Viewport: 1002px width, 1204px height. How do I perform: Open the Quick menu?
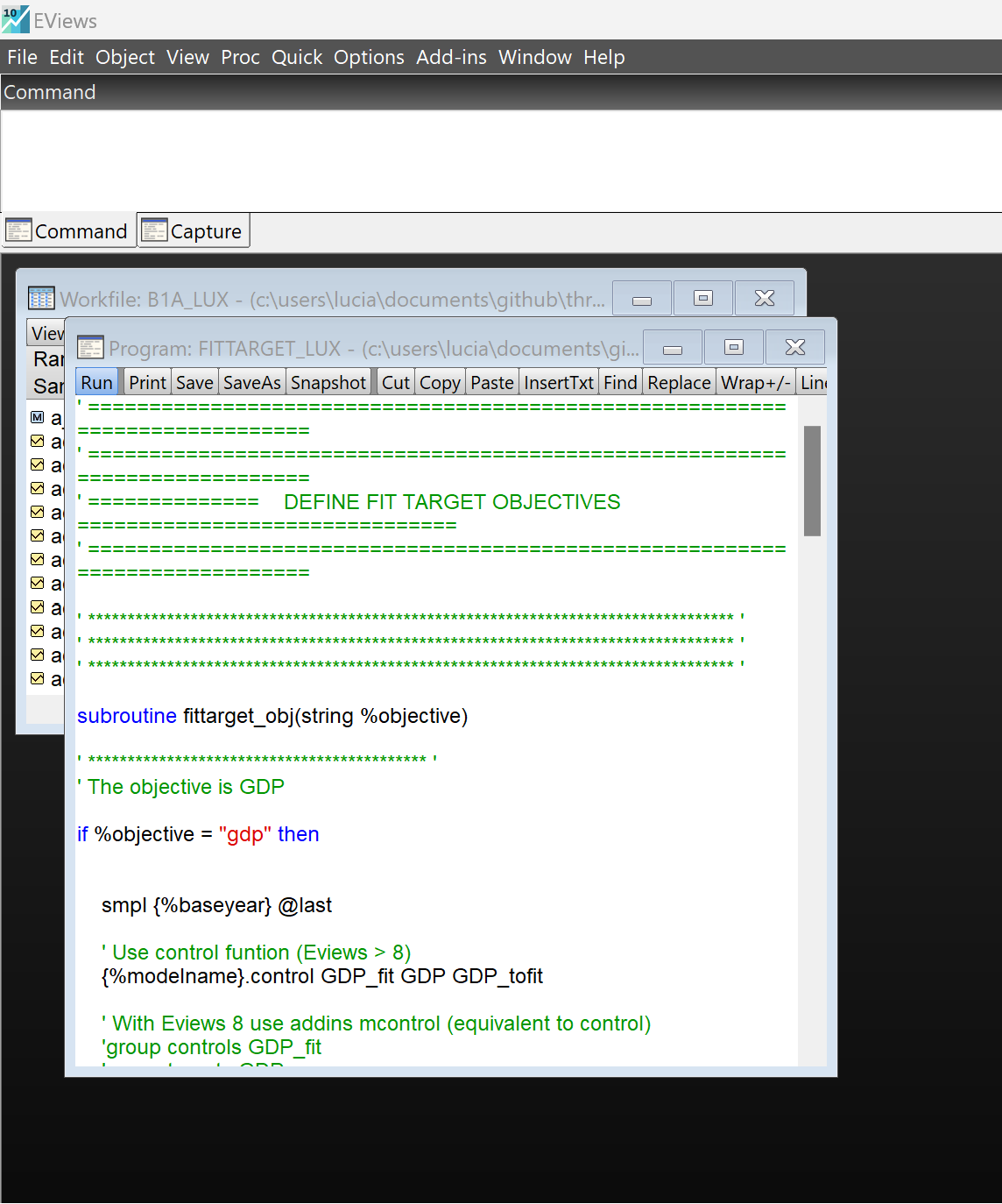click(x=297, y=57)
